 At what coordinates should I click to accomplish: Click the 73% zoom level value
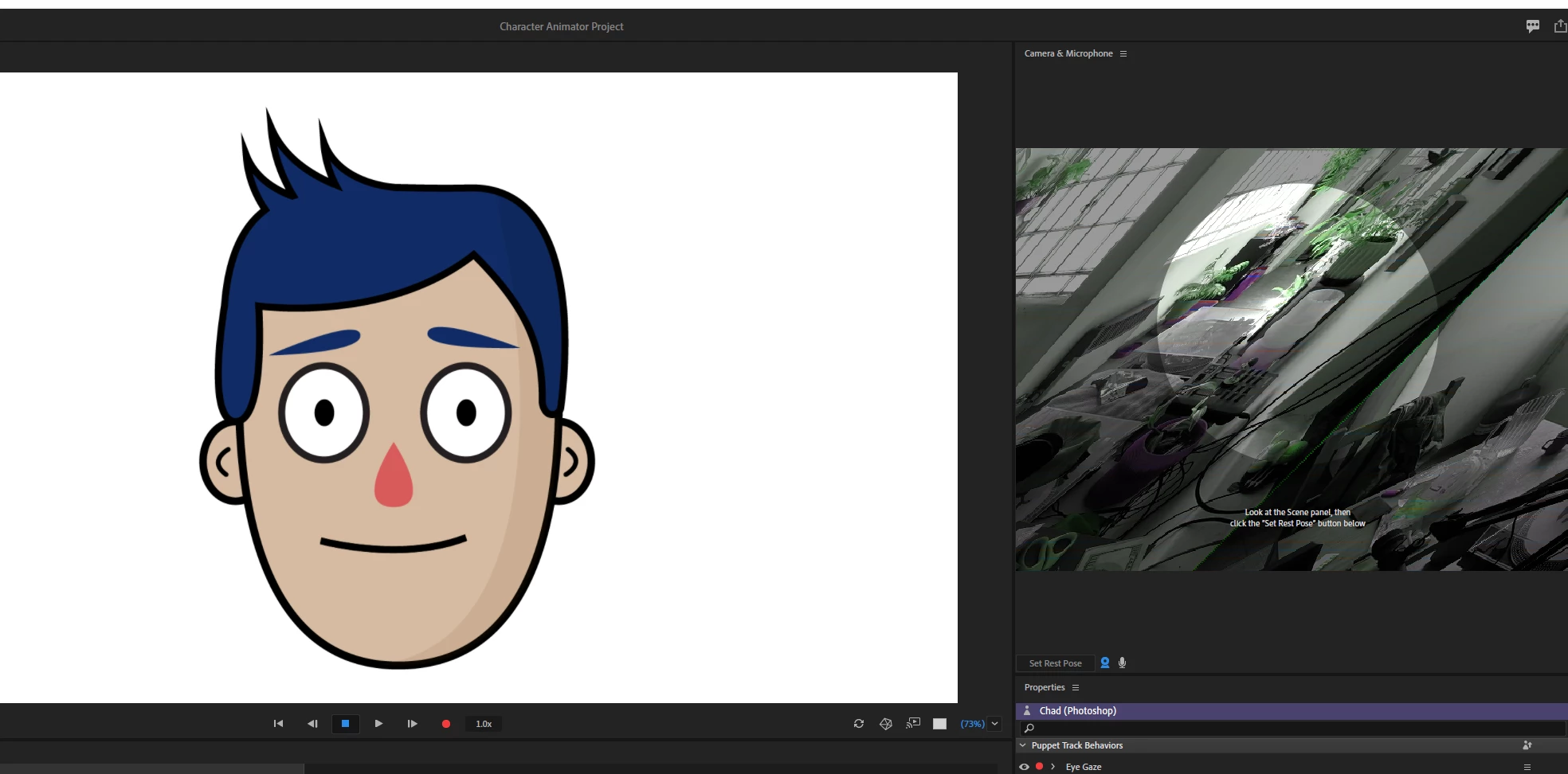[x=972, y=724]
